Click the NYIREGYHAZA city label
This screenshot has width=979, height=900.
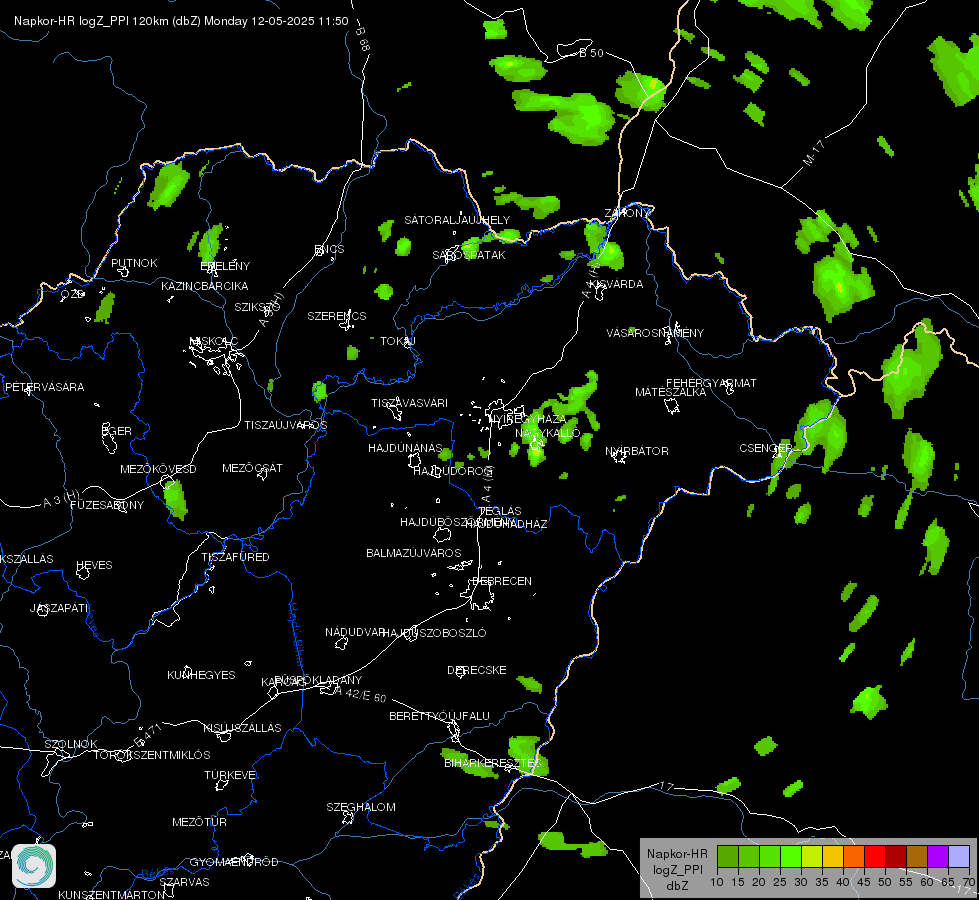[x=527, y=419]
